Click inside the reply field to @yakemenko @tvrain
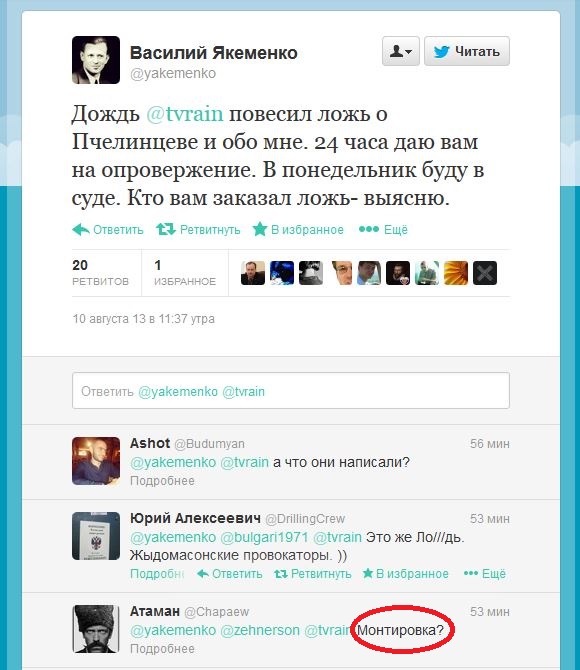The height and width of the screenshot is (670, 580). [x=291, y=391]
